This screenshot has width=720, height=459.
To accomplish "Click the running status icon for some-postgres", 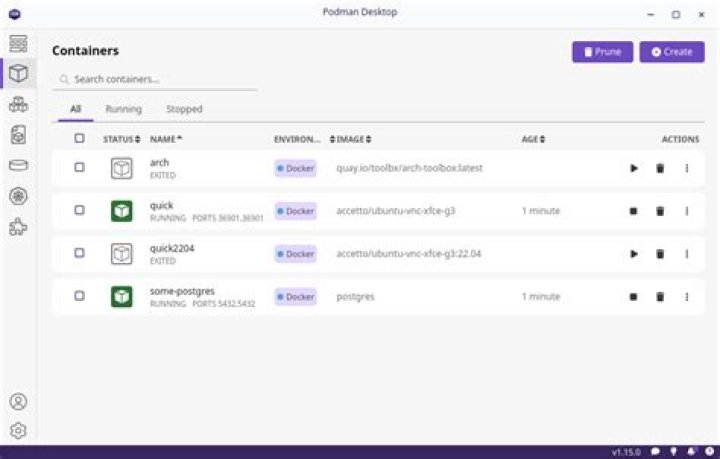I will [x=122, y=297].
